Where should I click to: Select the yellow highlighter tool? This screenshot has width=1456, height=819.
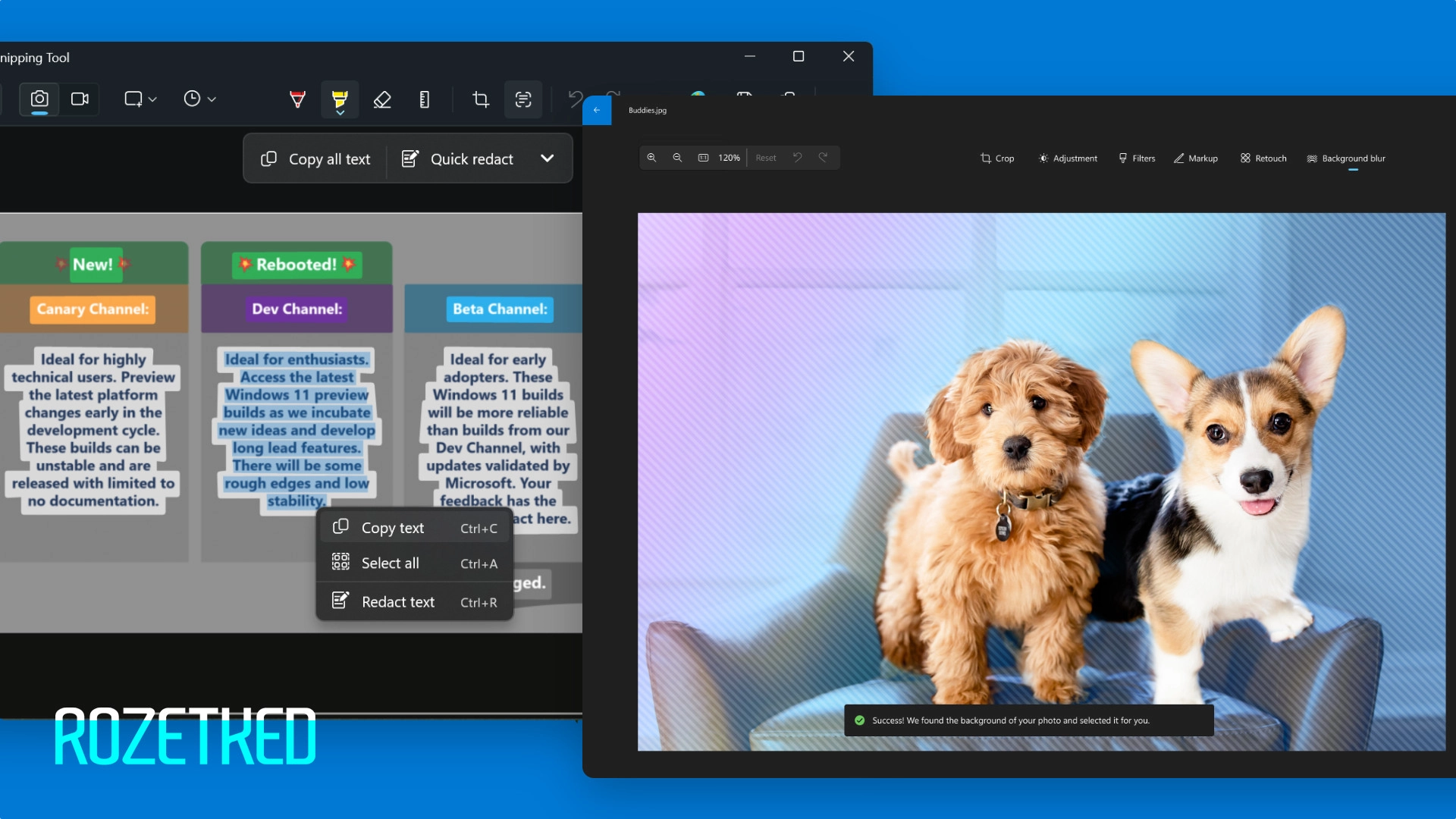click(x=339, y=99)
